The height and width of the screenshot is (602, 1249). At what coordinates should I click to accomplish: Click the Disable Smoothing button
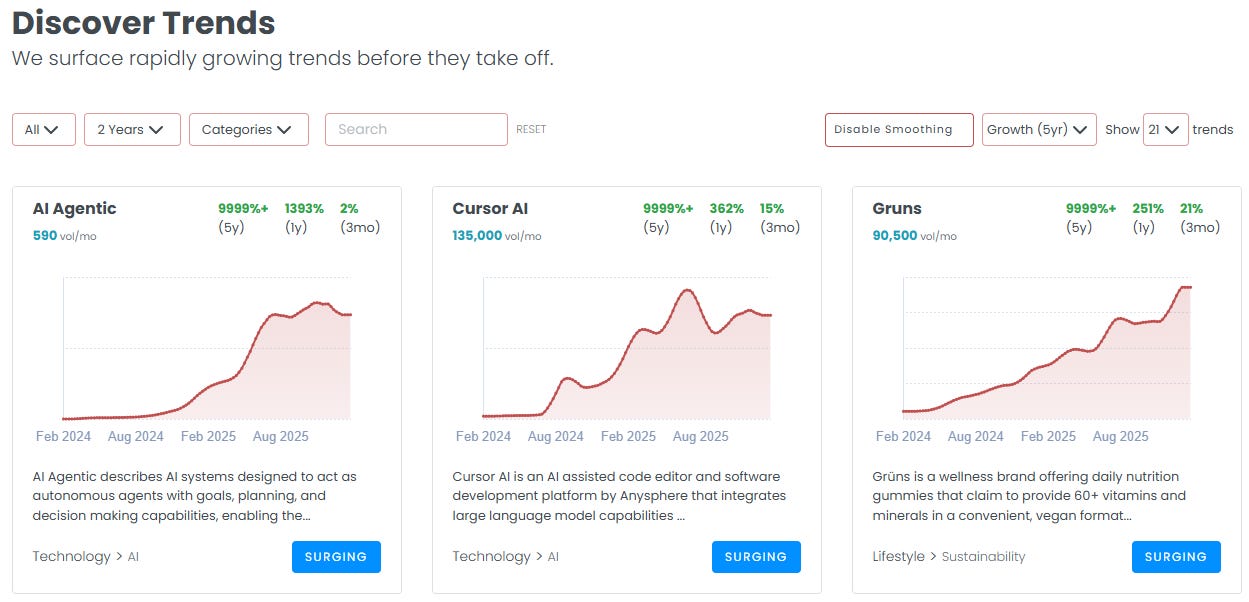[898, 129]
